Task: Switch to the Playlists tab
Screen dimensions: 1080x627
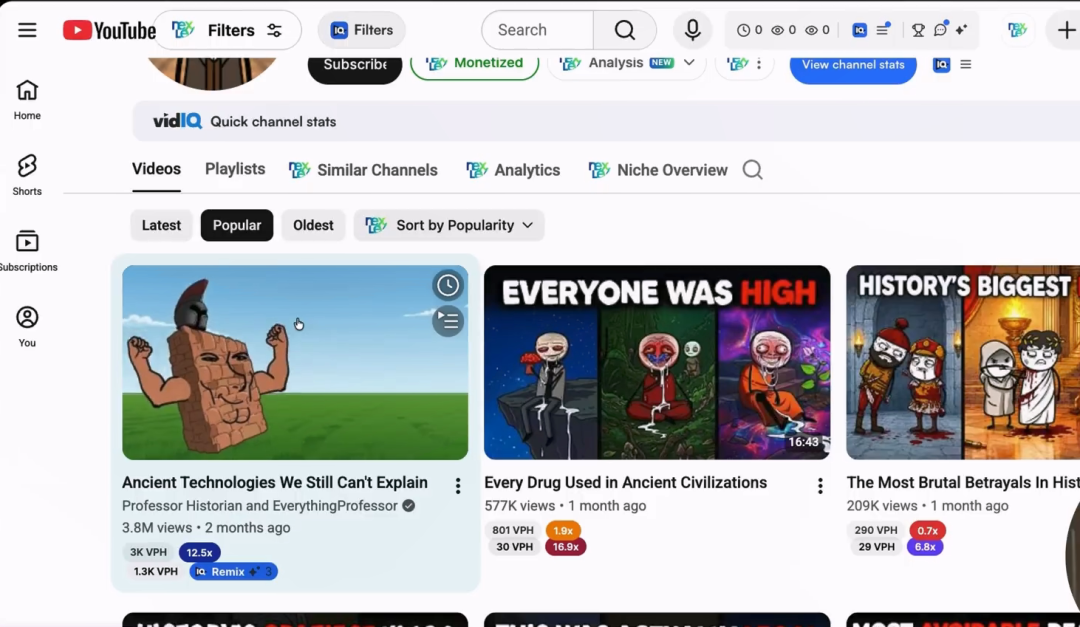Action: click(235, 169)
